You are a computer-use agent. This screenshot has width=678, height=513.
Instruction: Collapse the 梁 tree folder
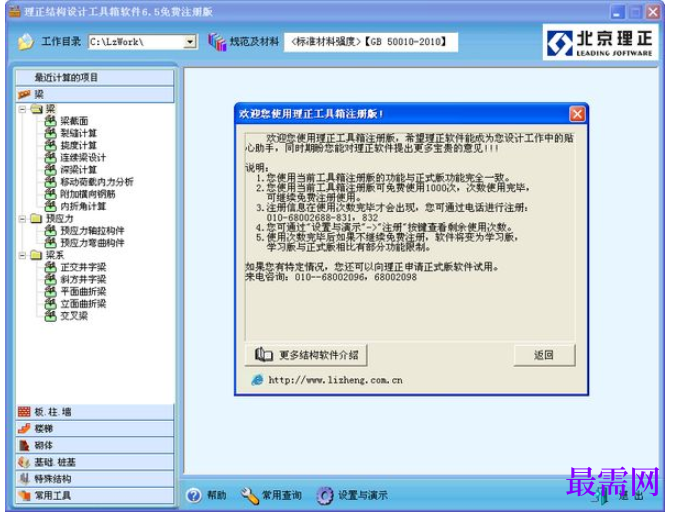23,109
